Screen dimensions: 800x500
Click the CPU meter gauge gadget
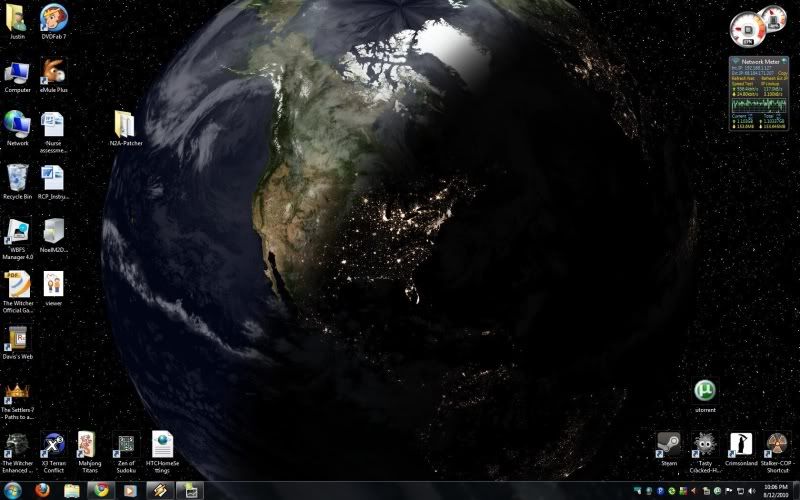pos(746,28)
